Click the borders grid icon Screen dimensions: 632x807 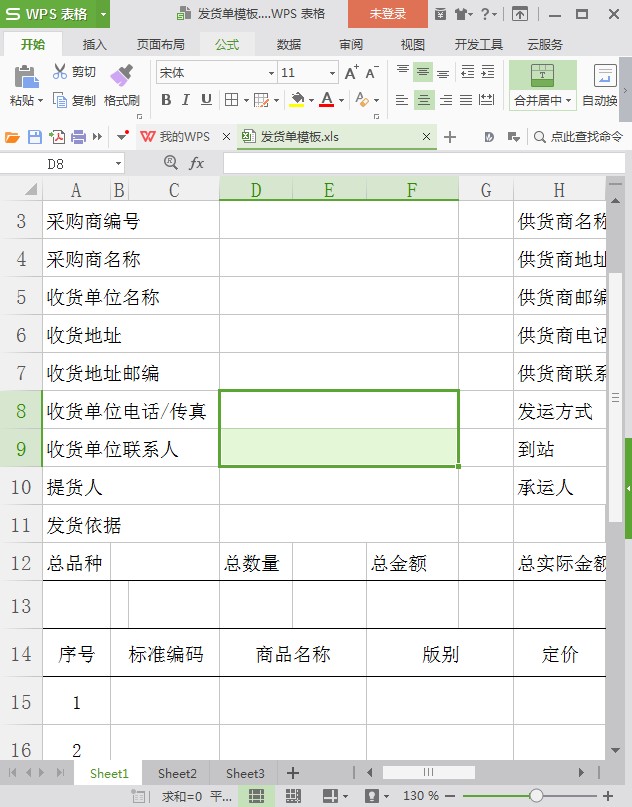[x=232, y=99]
